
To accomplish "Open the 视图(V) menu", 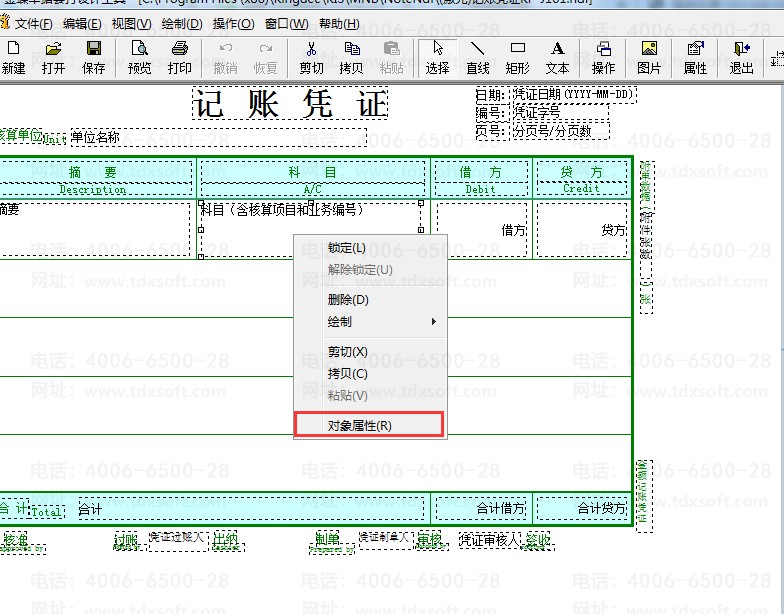I will 131,24.
